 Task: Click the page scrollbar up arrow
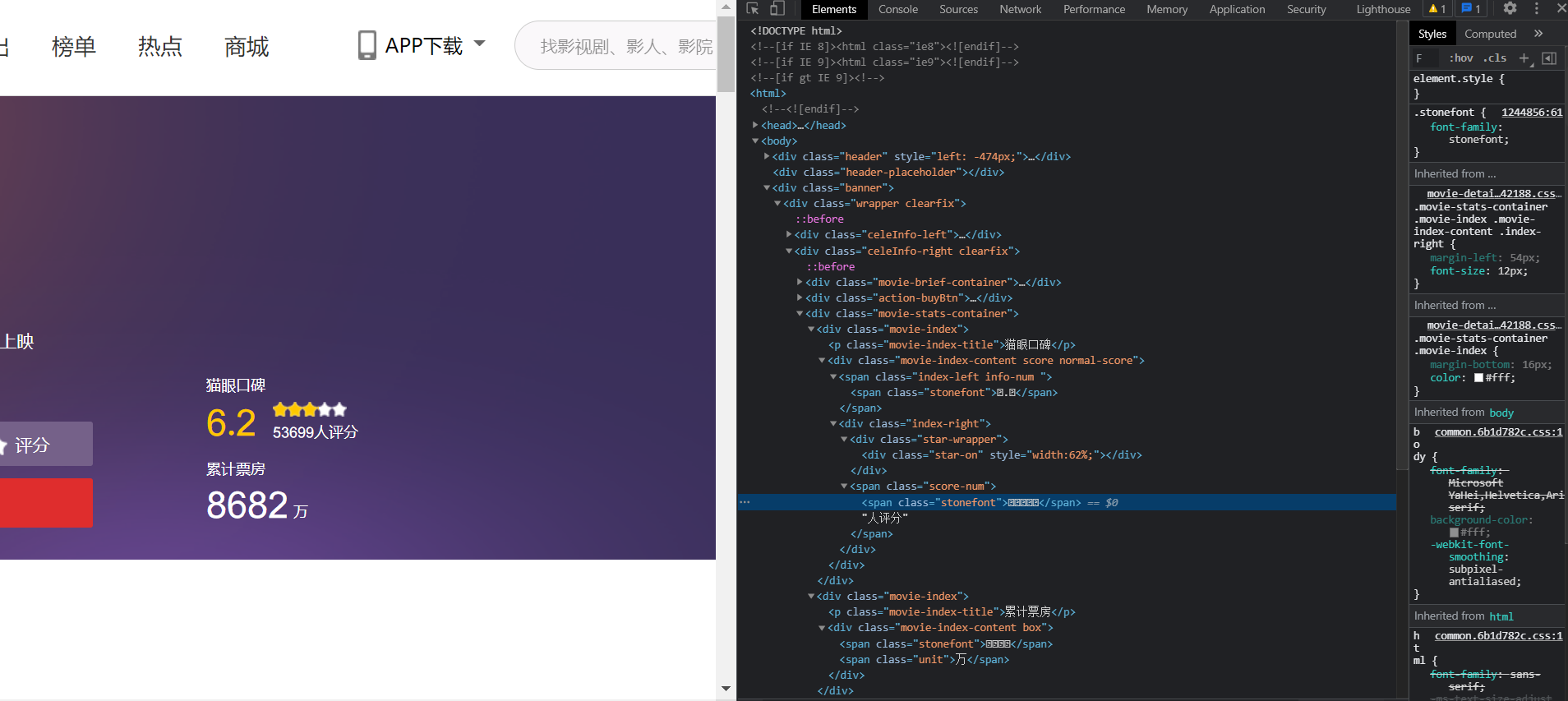coord(726,7)
